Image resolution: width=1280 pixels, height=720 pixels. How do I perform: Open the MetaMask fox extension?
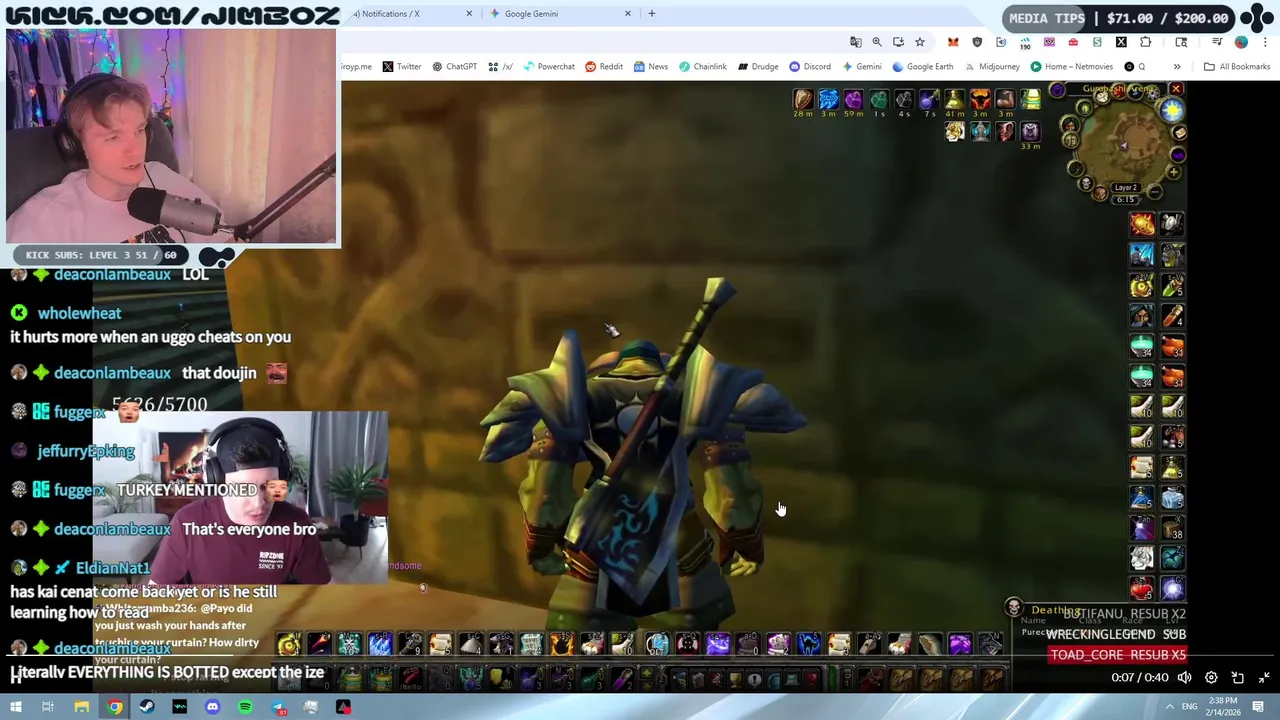click(x=953, y=42)
